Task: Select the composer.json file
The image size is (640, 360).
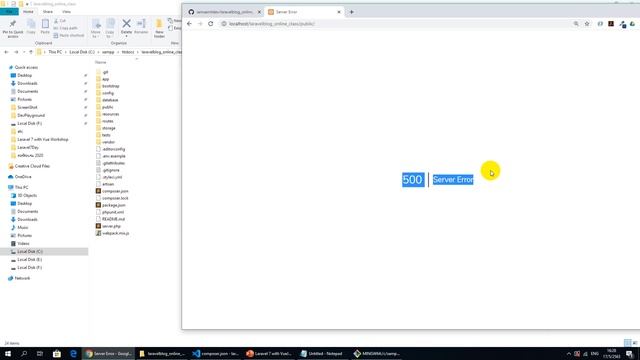Action: [x=115, y=191]
